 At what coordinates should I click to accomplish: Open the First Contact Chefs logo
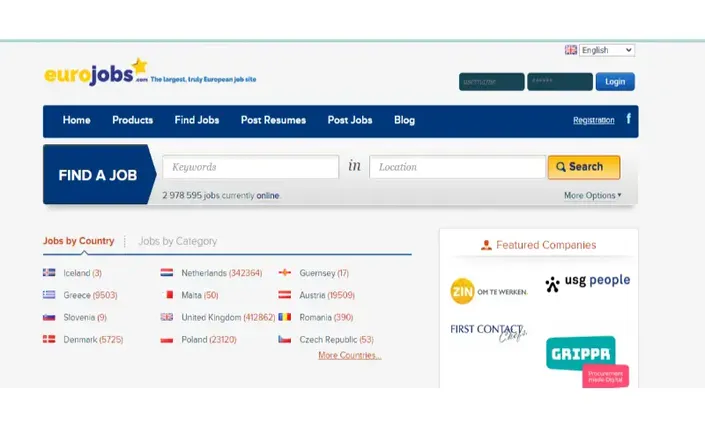tap(489, 332)
